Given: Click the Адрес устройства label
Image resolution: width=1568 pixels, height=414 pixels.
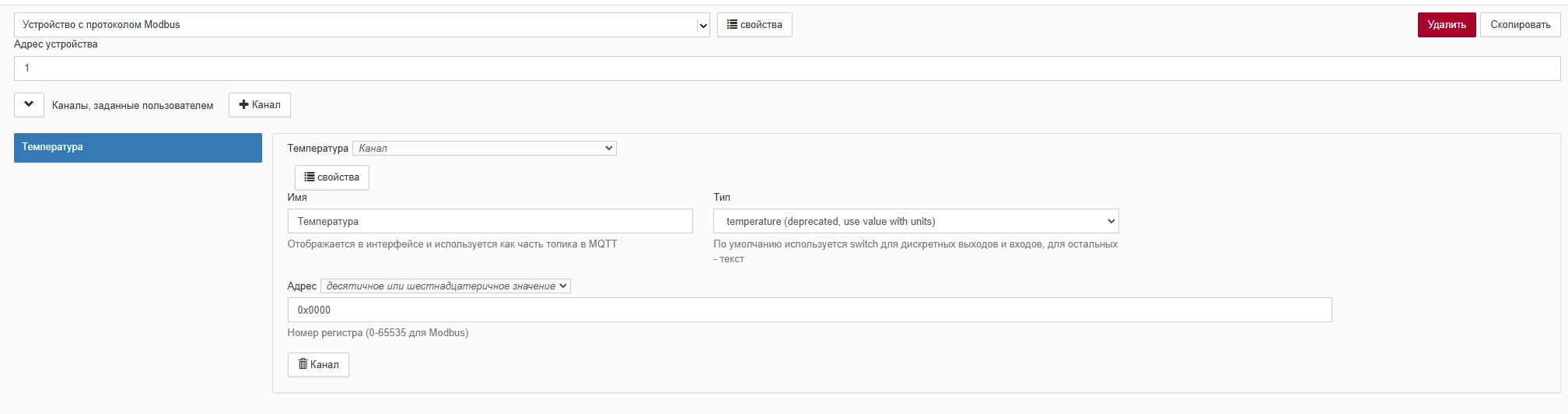Looking at the screenshot, I should tap(56, 44).
